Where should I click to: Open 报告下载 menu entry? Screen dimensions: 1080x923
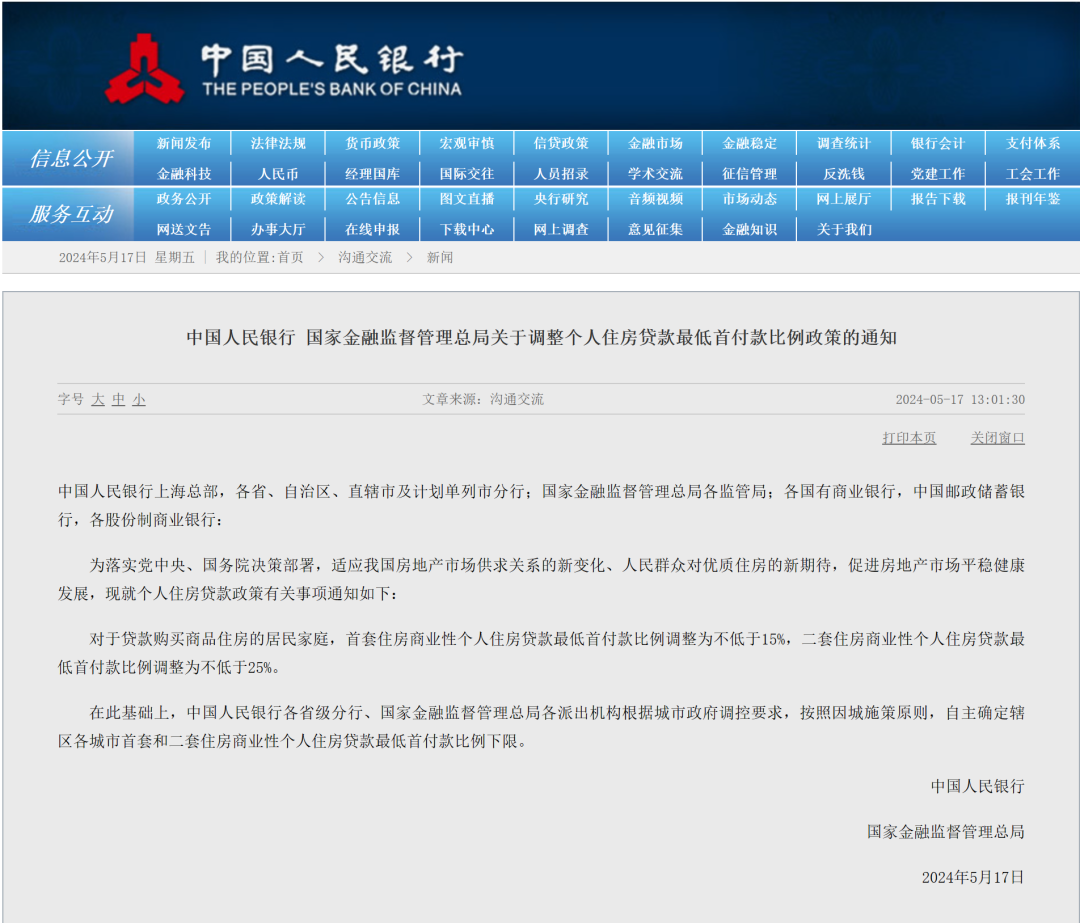coord(938,199)
